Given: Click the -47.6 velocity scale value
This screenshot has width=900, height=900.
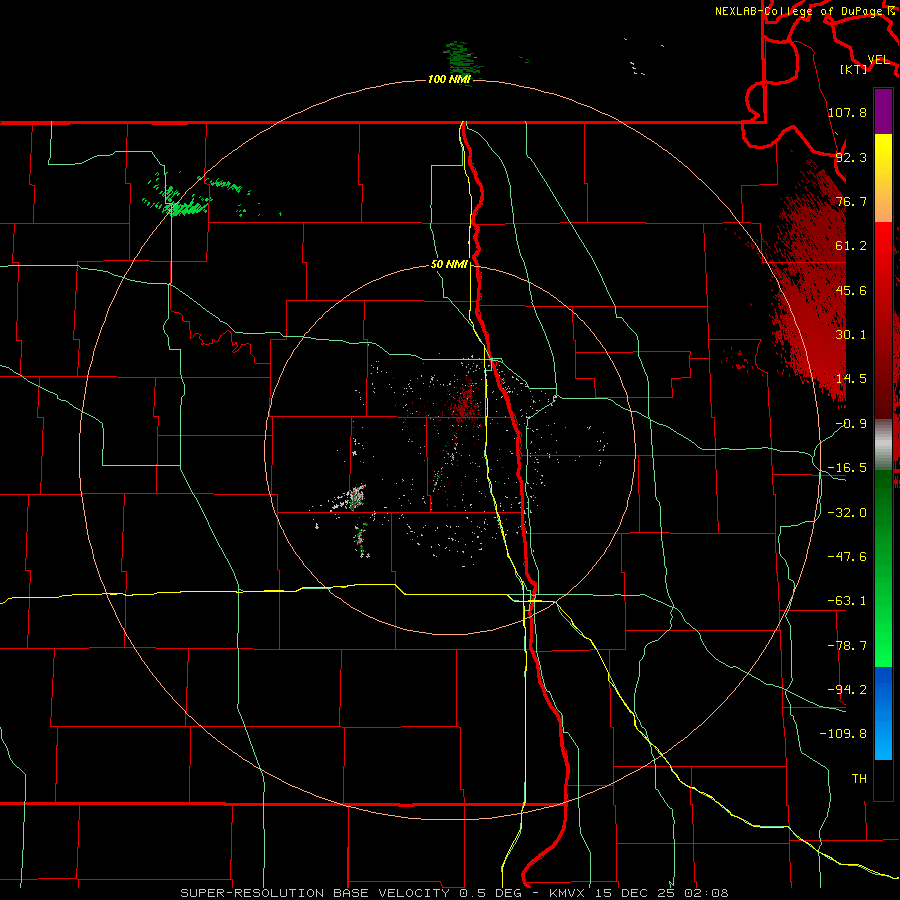Looking at the screenshot, I should (847, 556).
